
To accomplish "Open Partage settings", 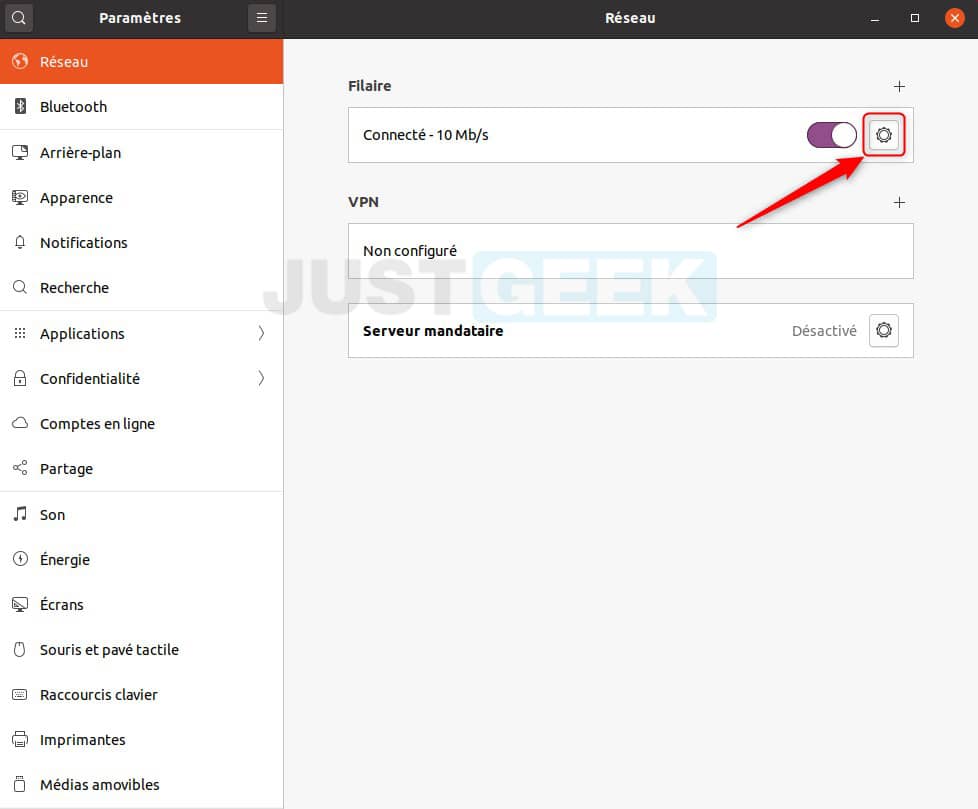I will [x=142, y=468].
